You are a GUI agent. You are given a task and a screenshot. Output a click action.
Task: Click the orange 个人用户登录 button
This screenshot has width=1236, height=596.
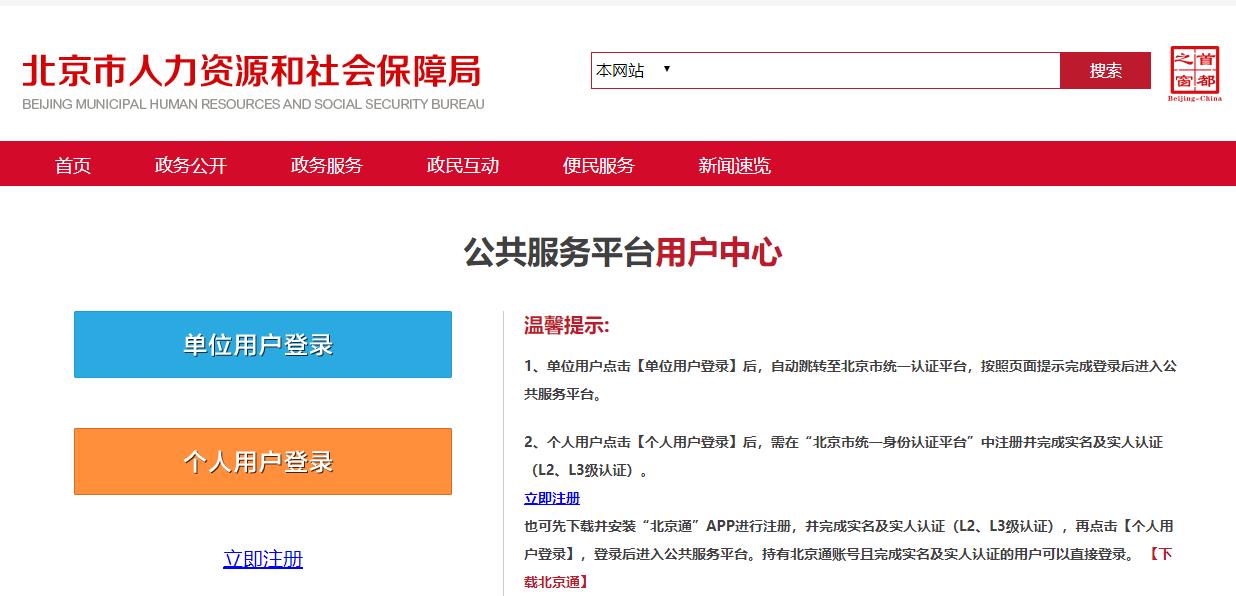click(263, 462)
